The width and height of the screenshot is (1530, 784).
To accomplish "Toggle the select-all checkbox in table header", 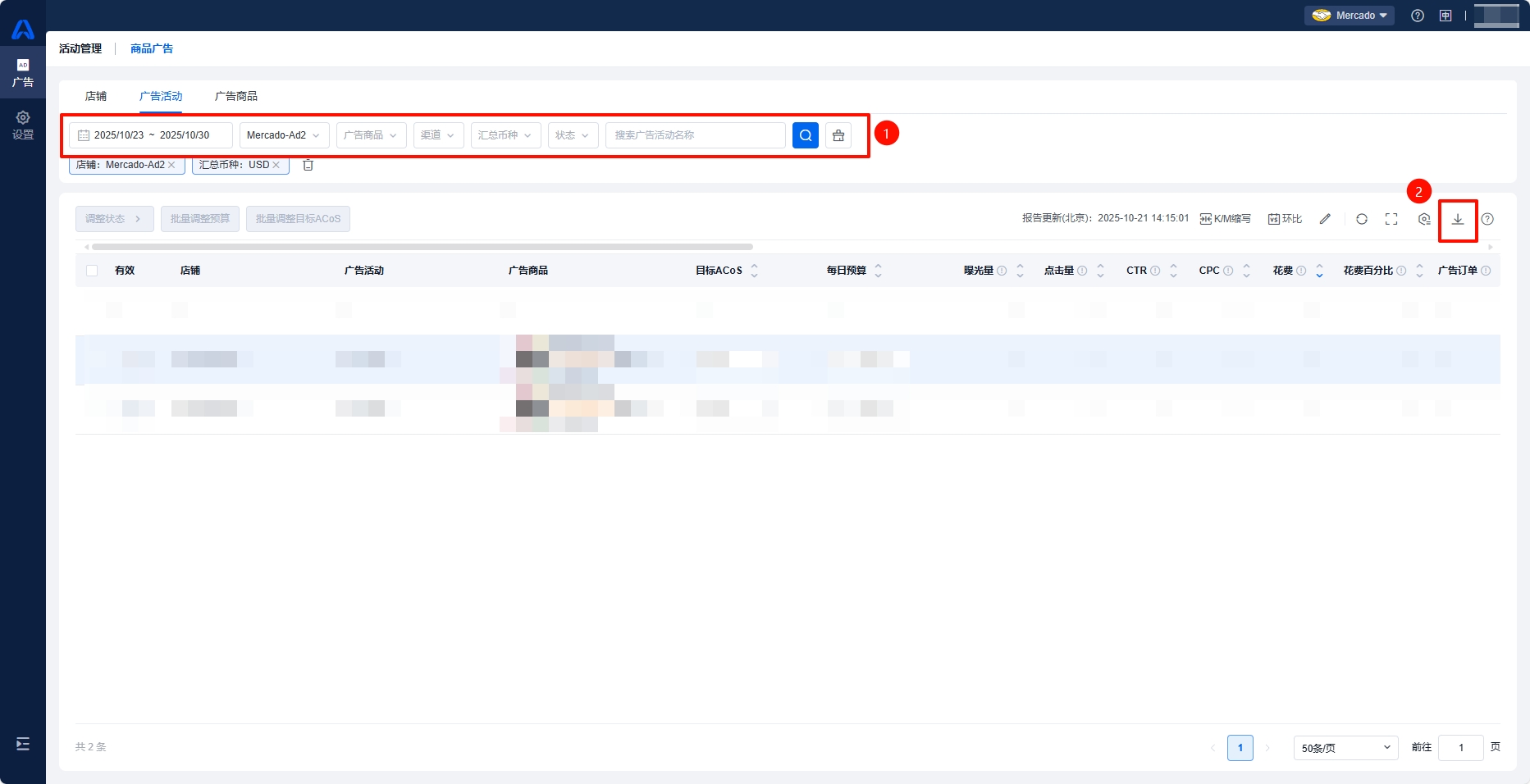I will click(92, 271).
